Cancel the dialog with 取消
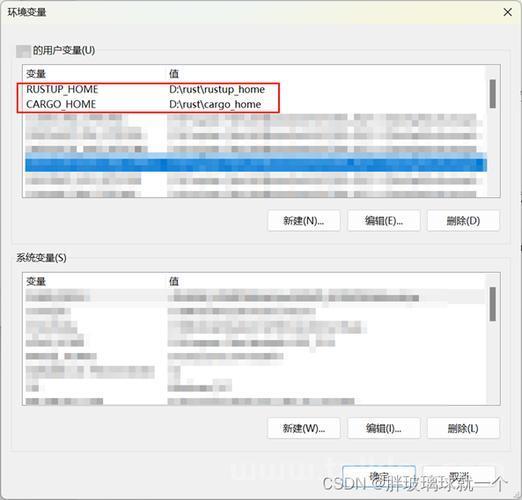This screenshot has height=500, width=522. (x=459, y=477)
